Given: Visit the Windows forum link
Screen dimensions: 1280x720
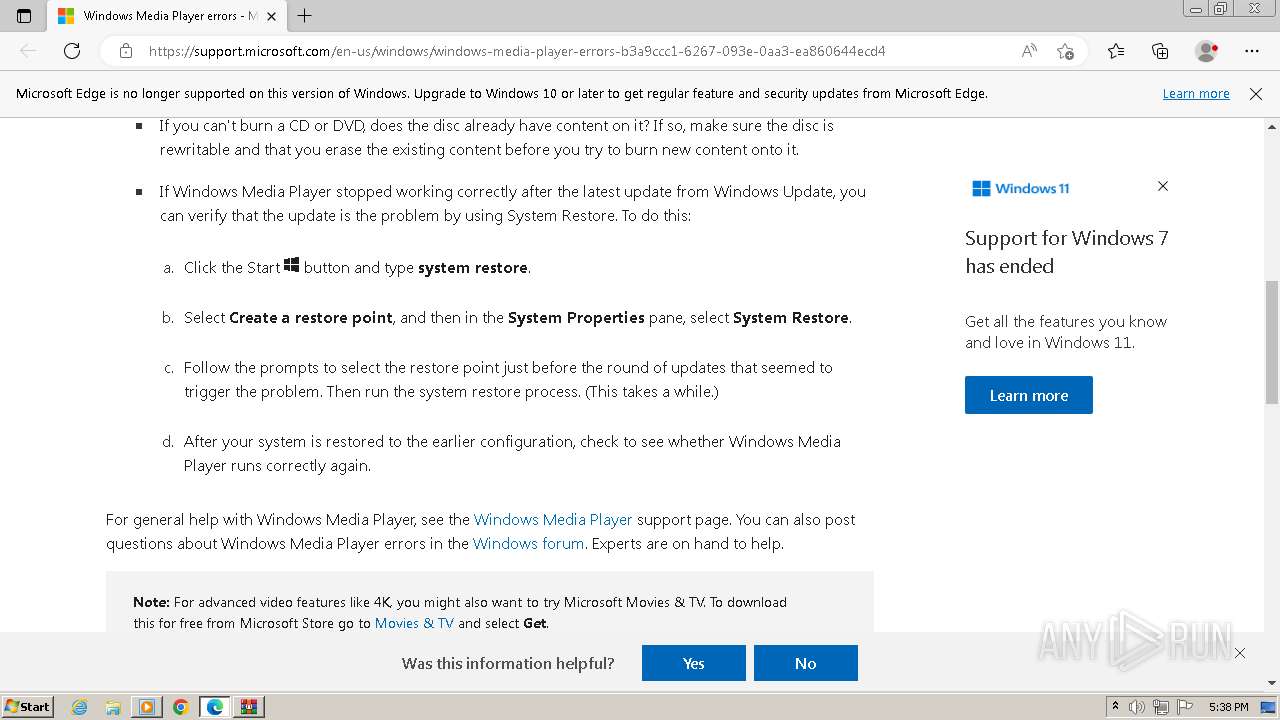Looking at the screenshot, I should tap(528, 544).
